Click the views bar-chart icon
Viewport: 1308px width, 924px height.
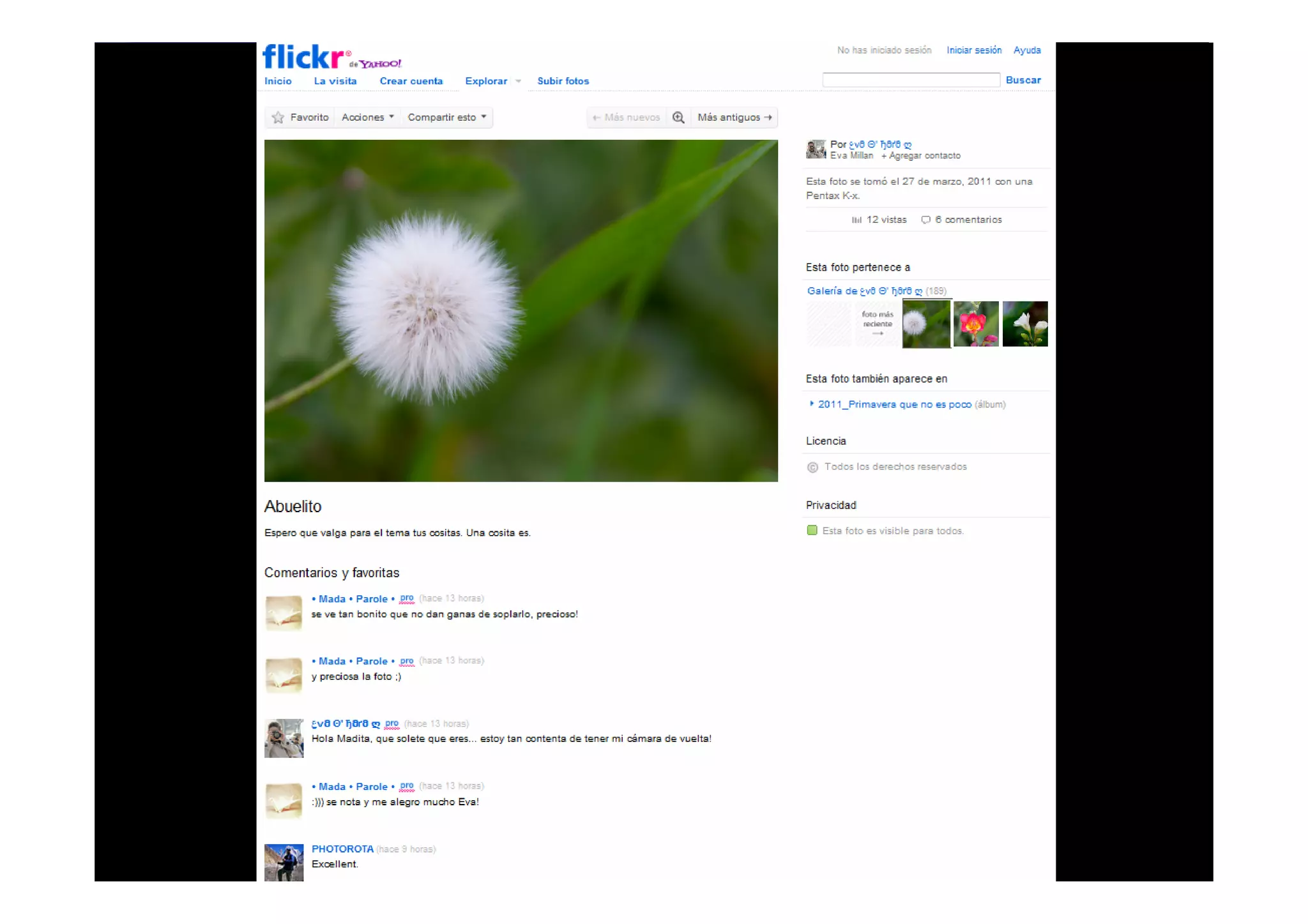coord(856,220)
